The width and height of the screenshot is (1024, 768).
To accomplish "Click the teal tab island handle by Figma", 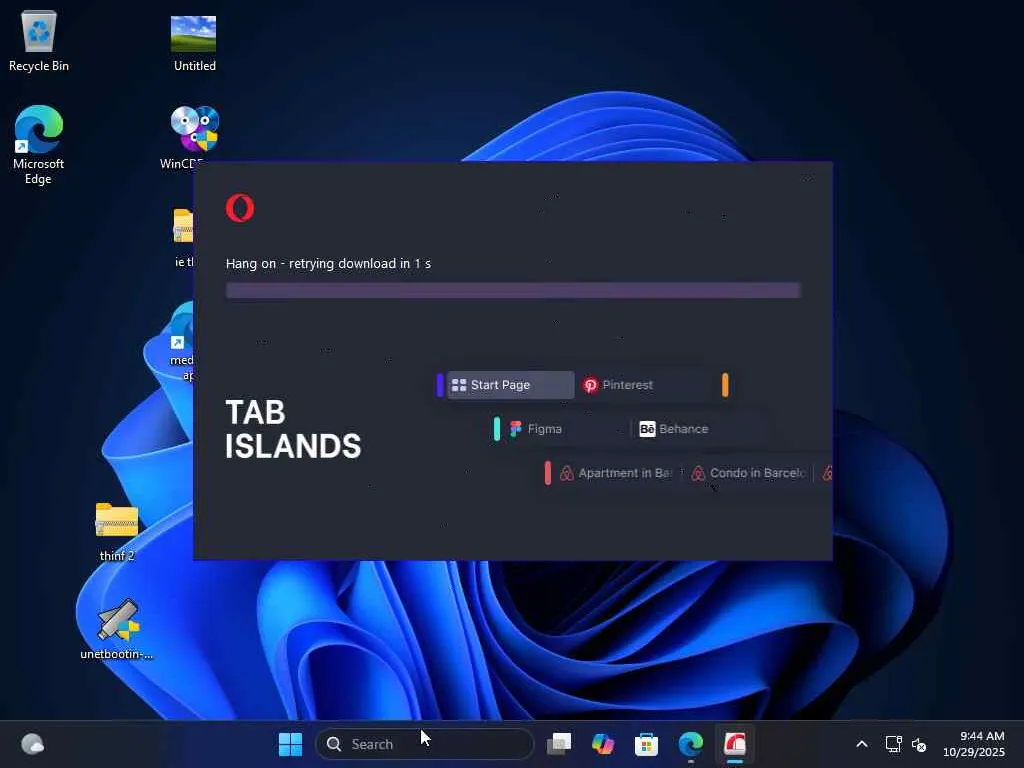I will (x=497, y=429).
